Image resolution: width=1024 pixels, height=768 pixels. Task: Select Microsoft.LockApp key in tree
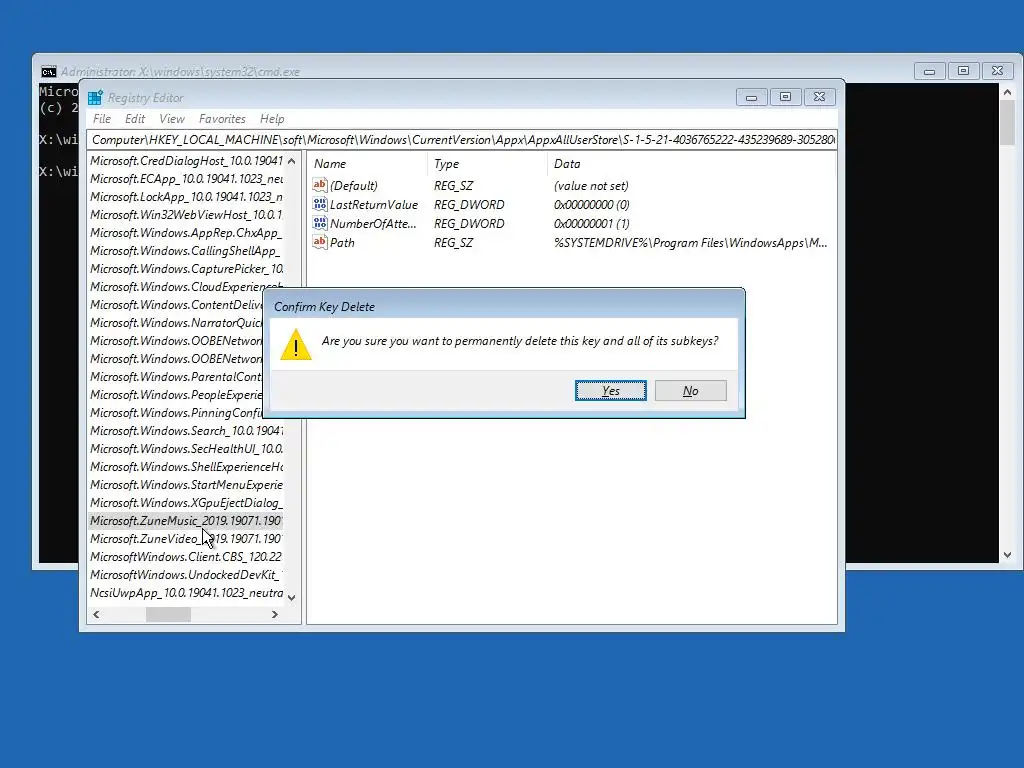pos(186,197)
